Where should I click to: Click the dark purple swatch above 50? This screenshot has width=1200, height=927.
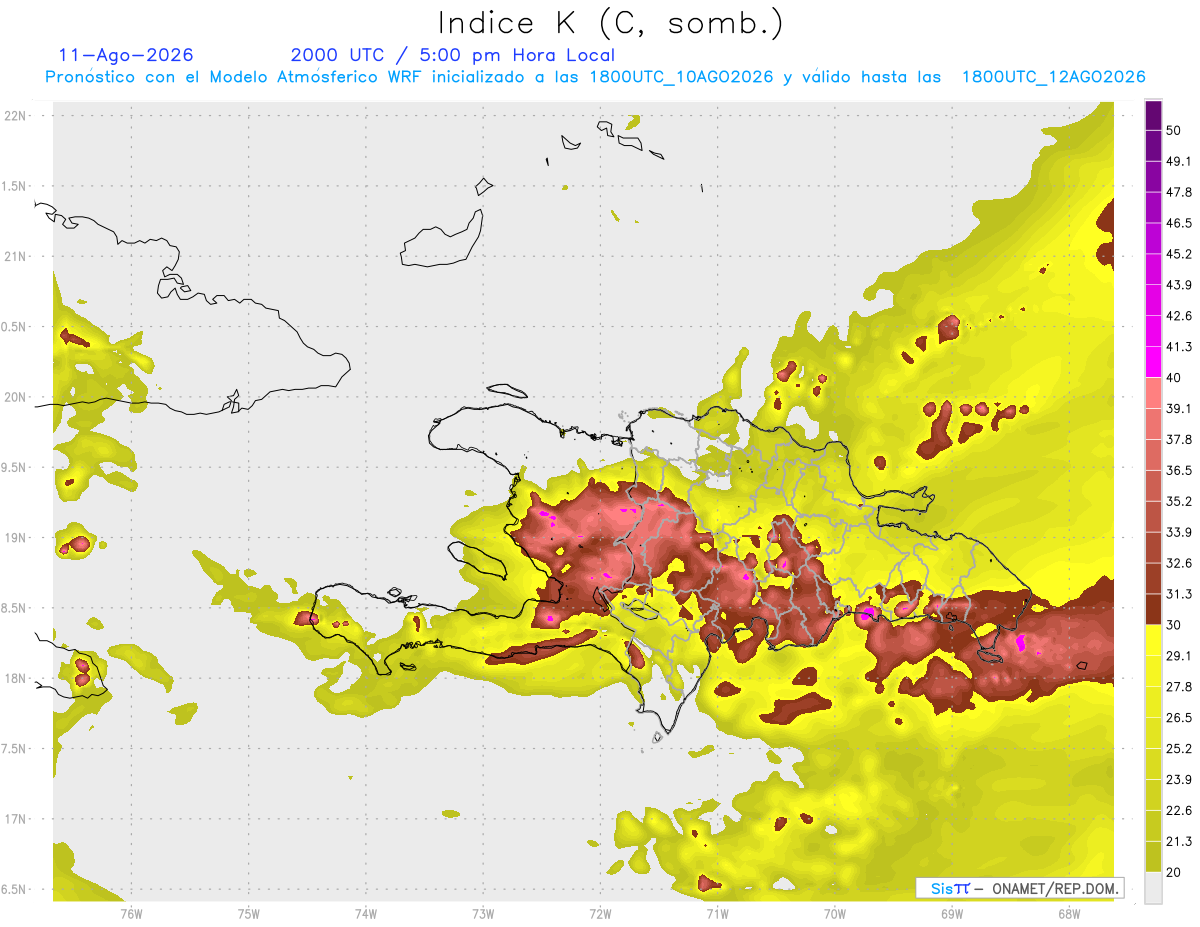coord(1153,115)
